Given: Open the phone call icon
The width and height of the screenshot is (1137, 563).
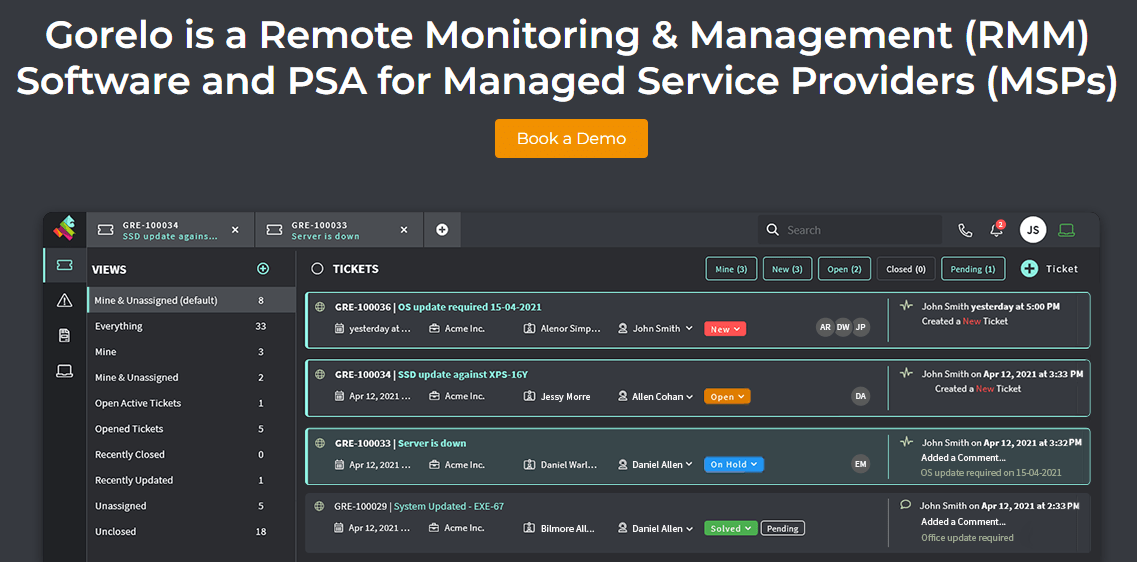Looking at the screenshot, I should click(965, 230).
